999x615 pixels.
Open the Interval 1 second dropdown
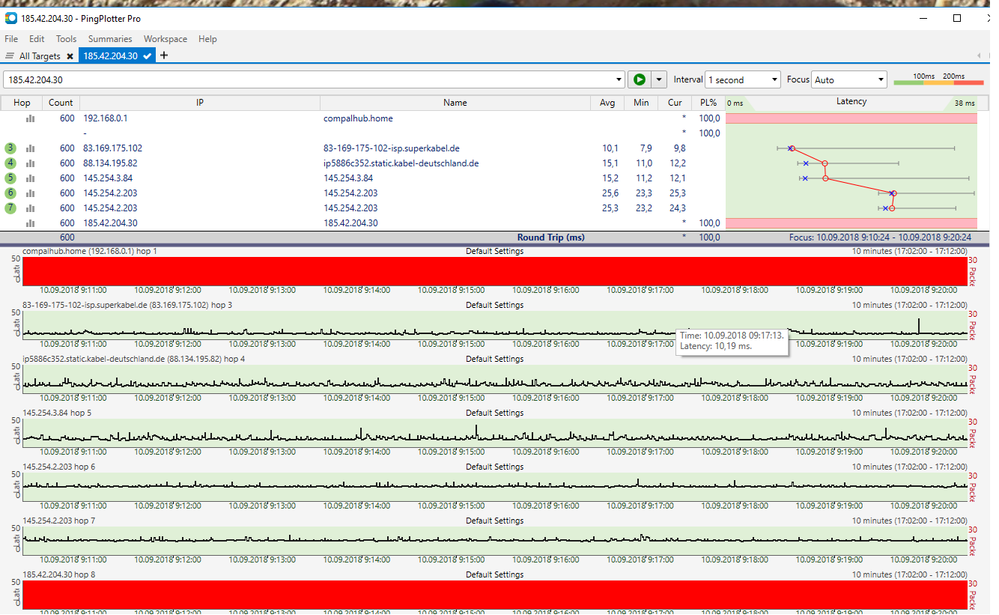click(x=743, y=80)
